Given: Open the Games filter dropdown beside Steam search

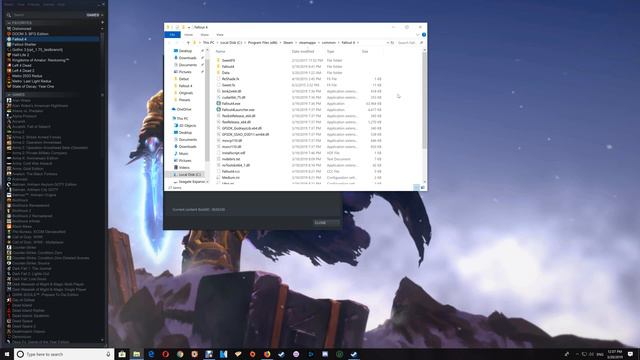Looking at the screenshot, I should [x=93, y=15].
